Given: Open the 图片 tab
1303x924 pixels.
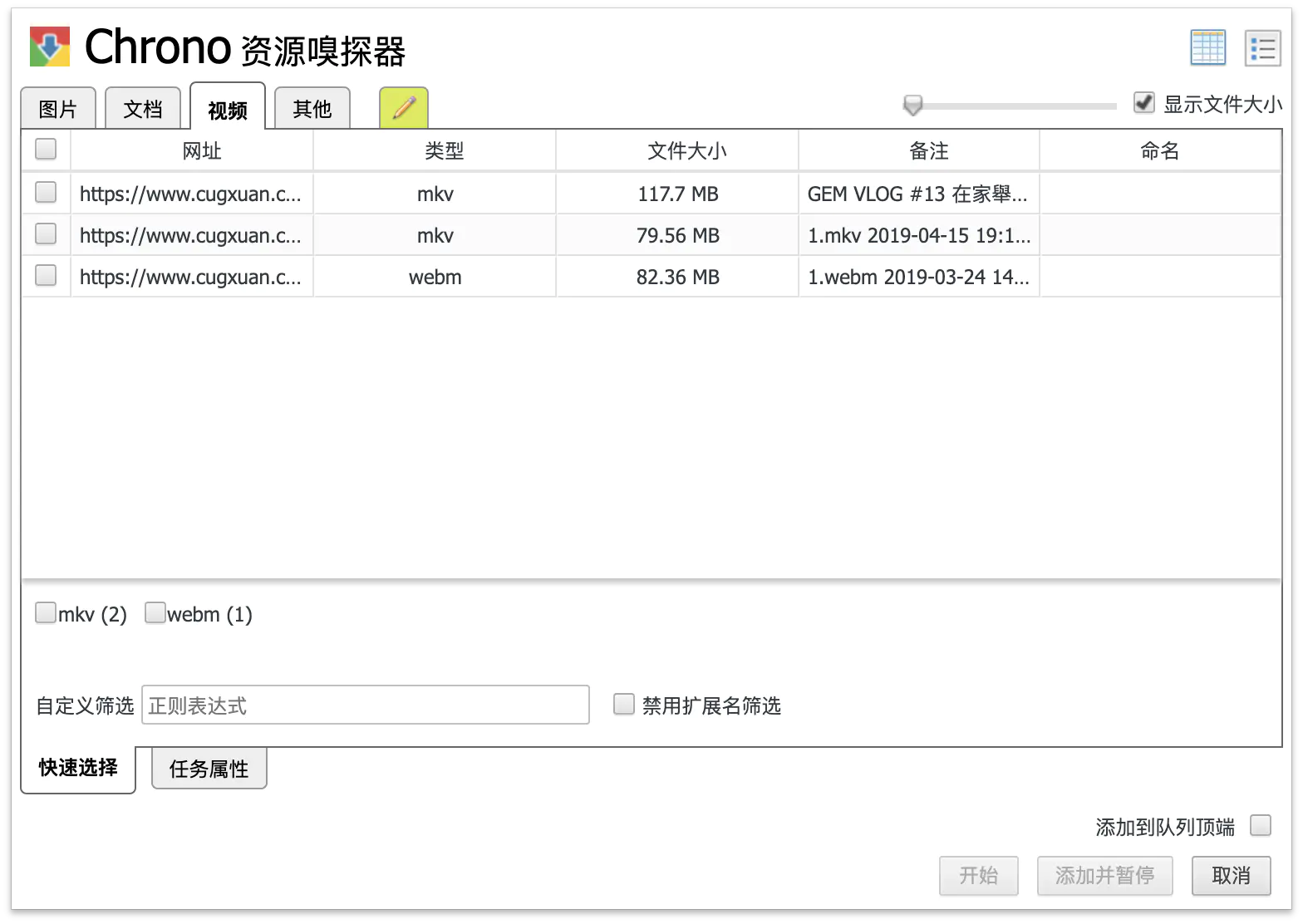Looking at the screenshot, I should [x=58, y=109].
